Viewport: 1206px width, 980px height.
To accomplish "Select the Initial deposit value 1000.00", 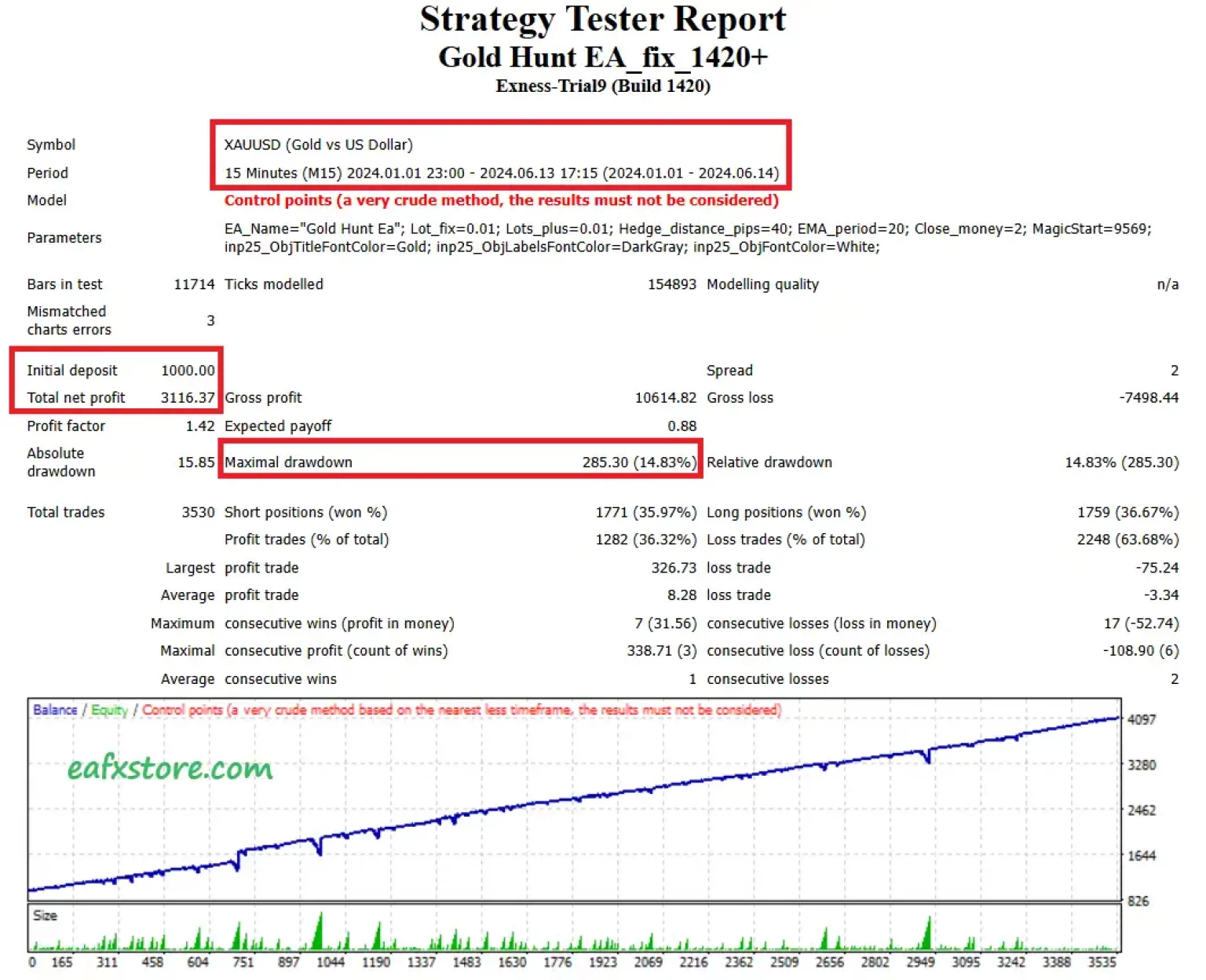I will click(188, 371).
